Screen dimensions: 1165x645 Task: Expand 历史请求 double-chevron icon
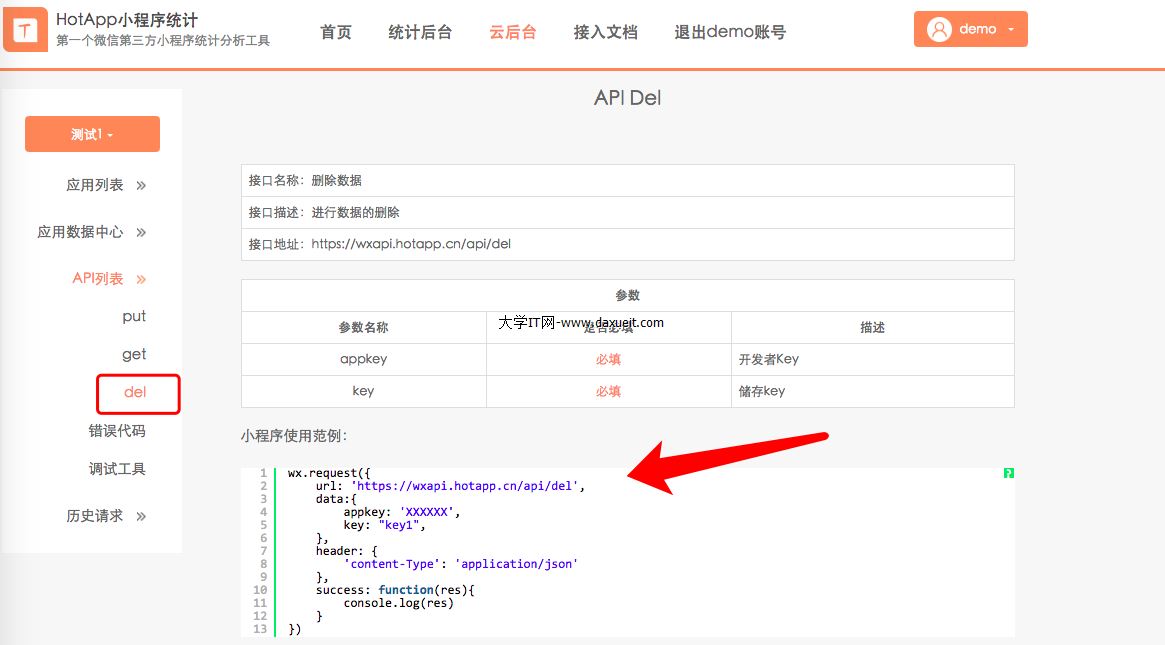point(141,516)
